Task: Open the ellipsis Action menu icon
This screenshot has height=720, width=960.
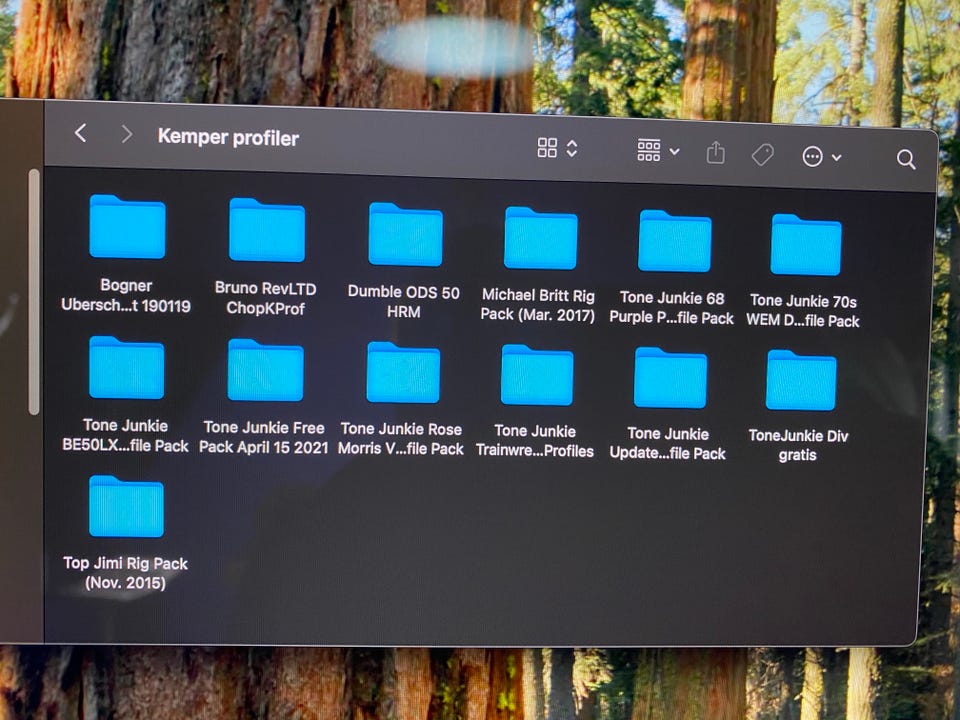Action: pos(812,157)
